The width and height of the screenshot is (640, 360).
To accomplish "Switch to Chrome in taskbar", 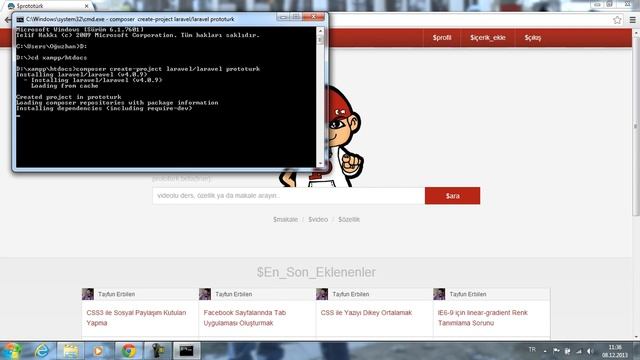I will coord(129,351).
